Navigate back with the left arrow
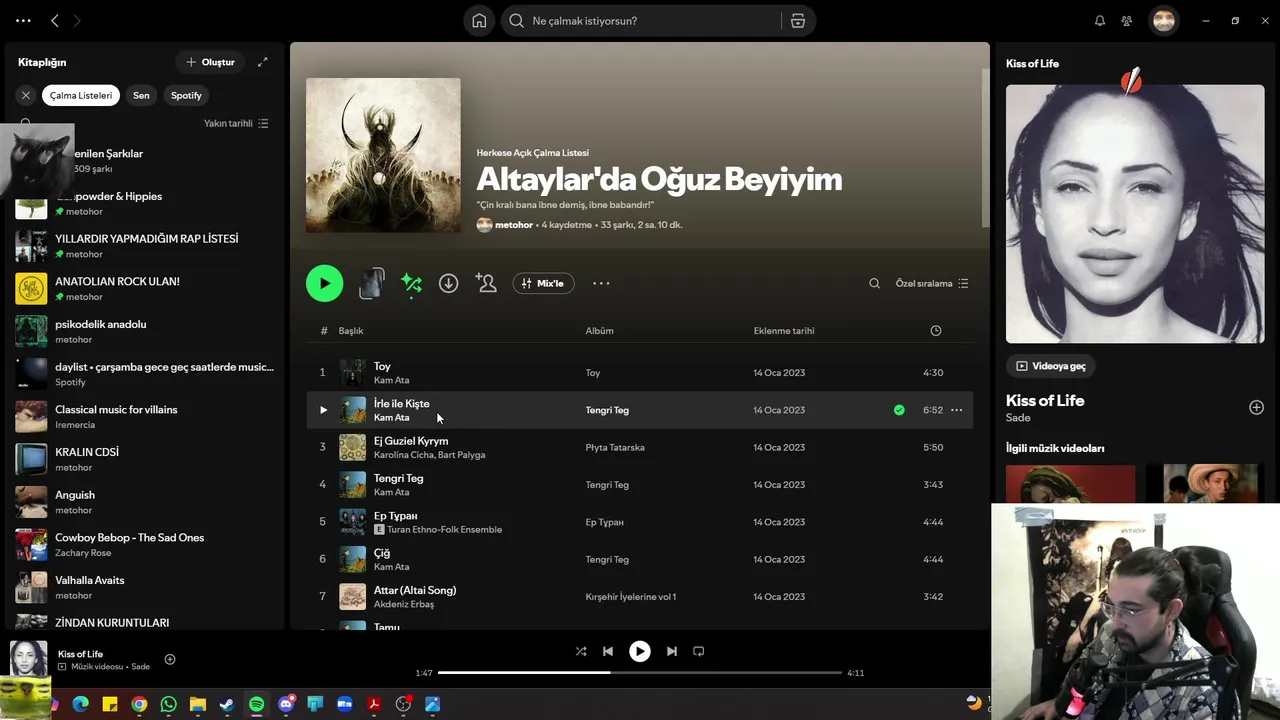This screenshot has height=720, width=1280. 55,21
